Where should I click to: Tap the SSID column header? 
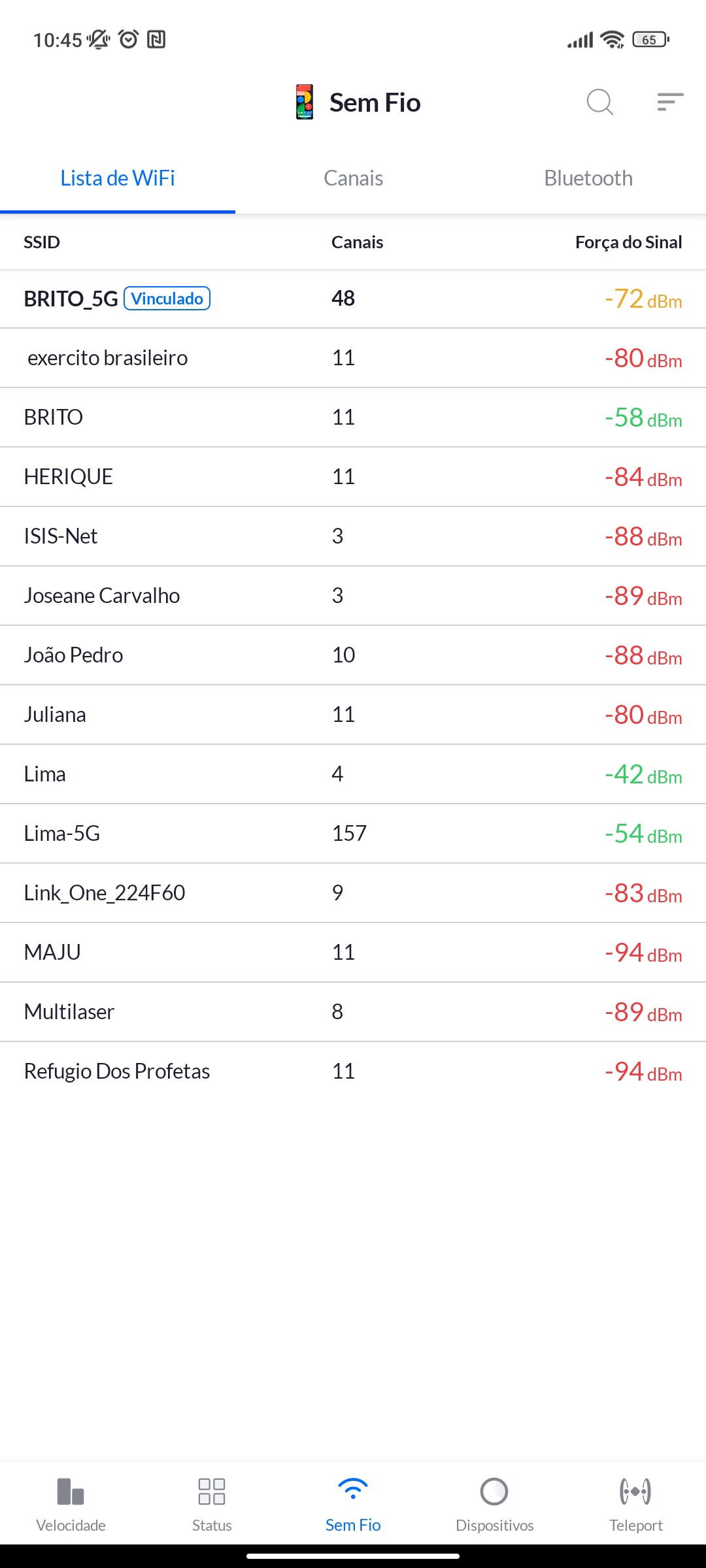(42, 242)
